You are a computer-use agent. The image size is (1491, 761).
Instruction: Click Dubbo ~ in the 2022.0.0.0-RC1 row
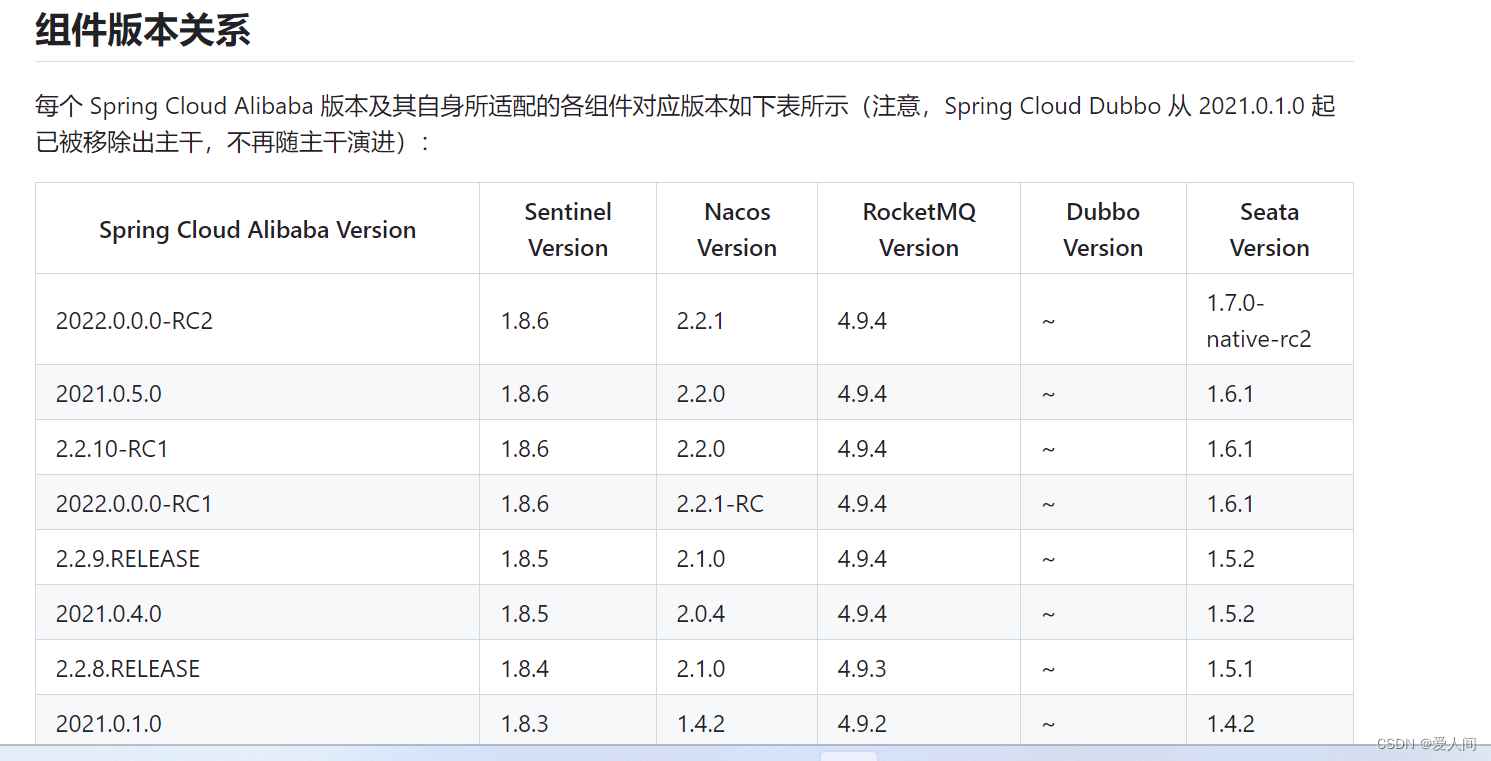click(1103, 503)
